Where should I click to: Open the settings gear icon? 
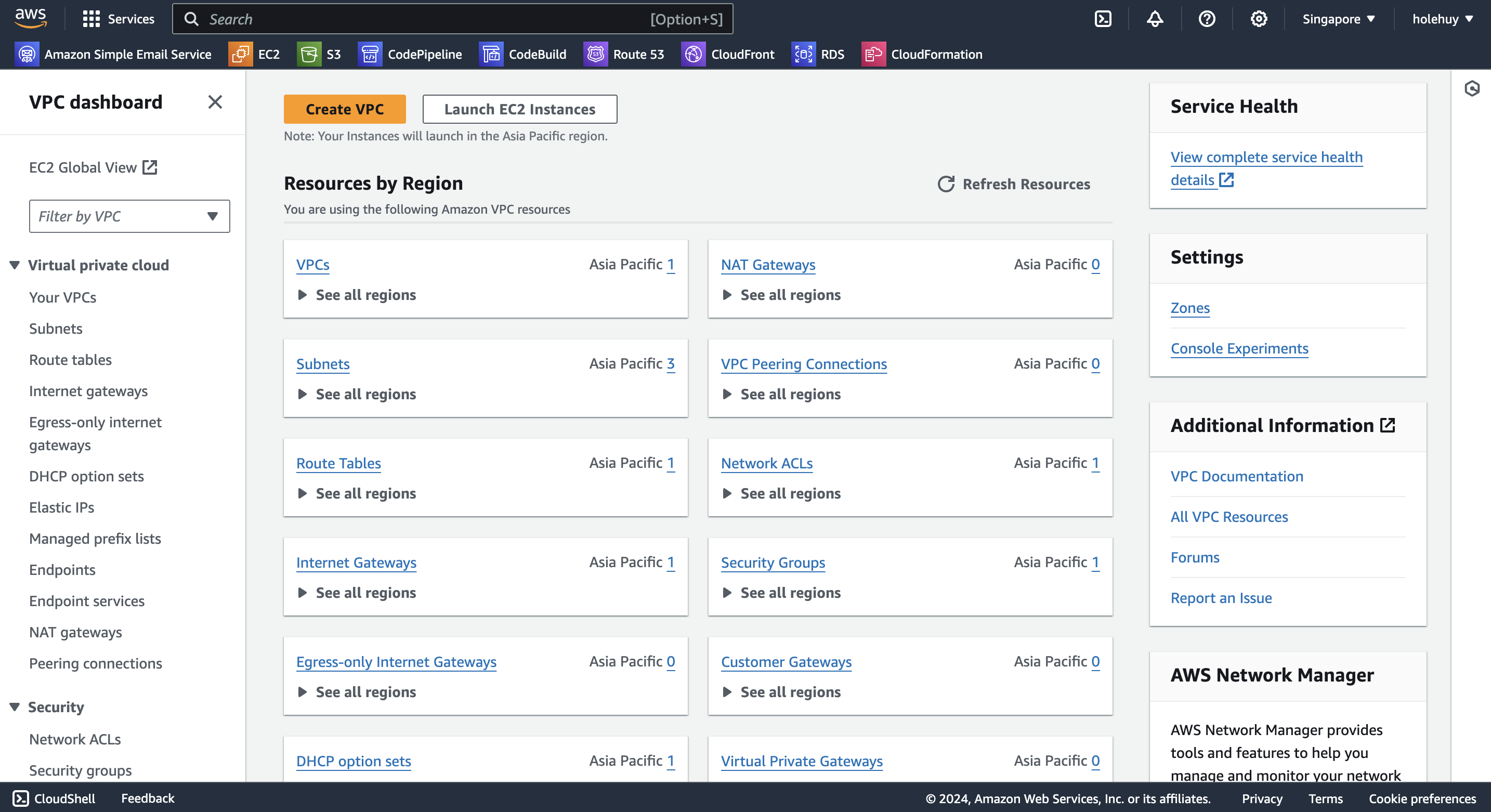pyautogui.click(x=1259, y=19)
